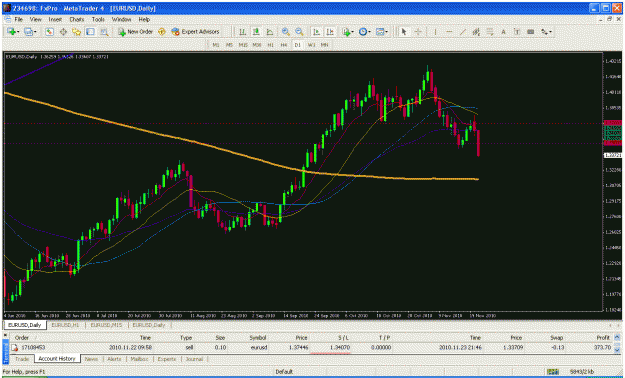Open the Insert menu
The width and height of the screenshot is (625, 378).
point(55,19)
